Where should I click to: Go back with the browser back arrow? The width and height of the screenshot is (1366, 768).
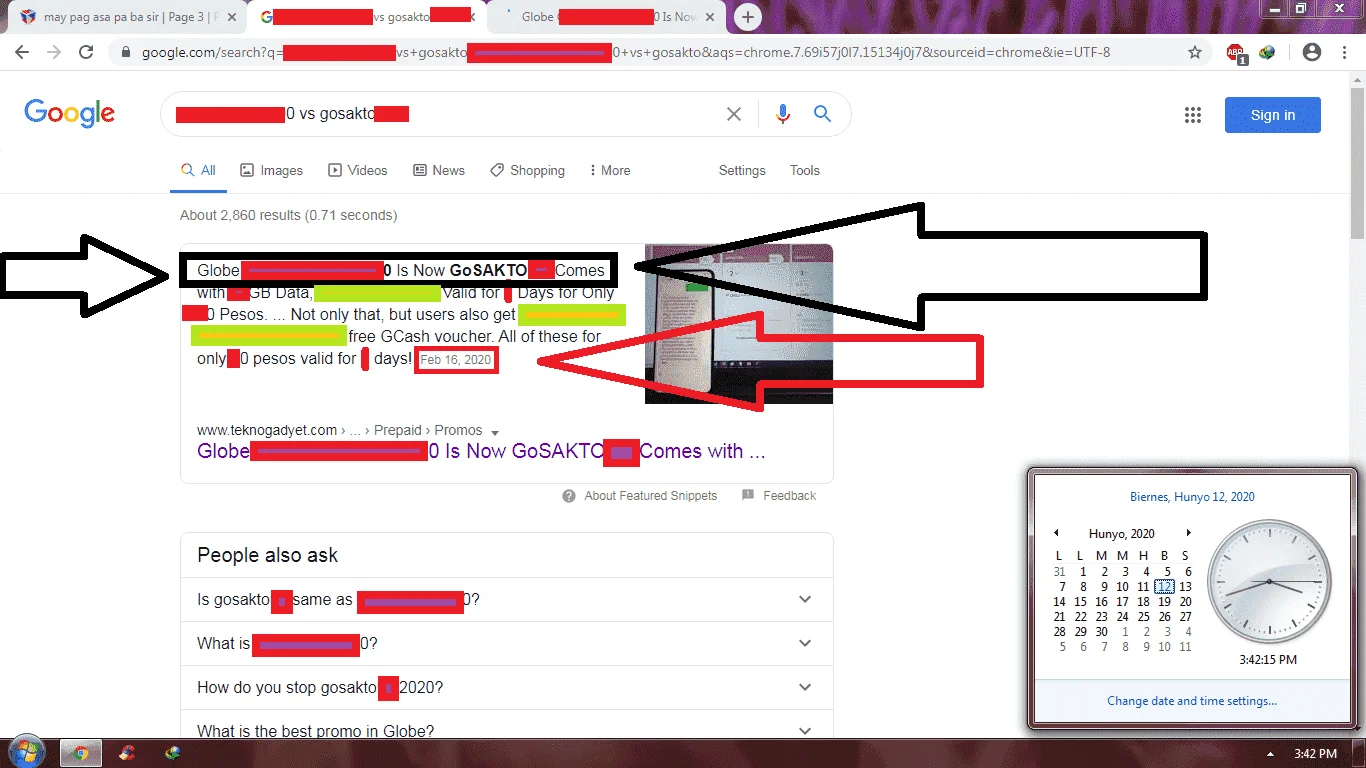22,52
